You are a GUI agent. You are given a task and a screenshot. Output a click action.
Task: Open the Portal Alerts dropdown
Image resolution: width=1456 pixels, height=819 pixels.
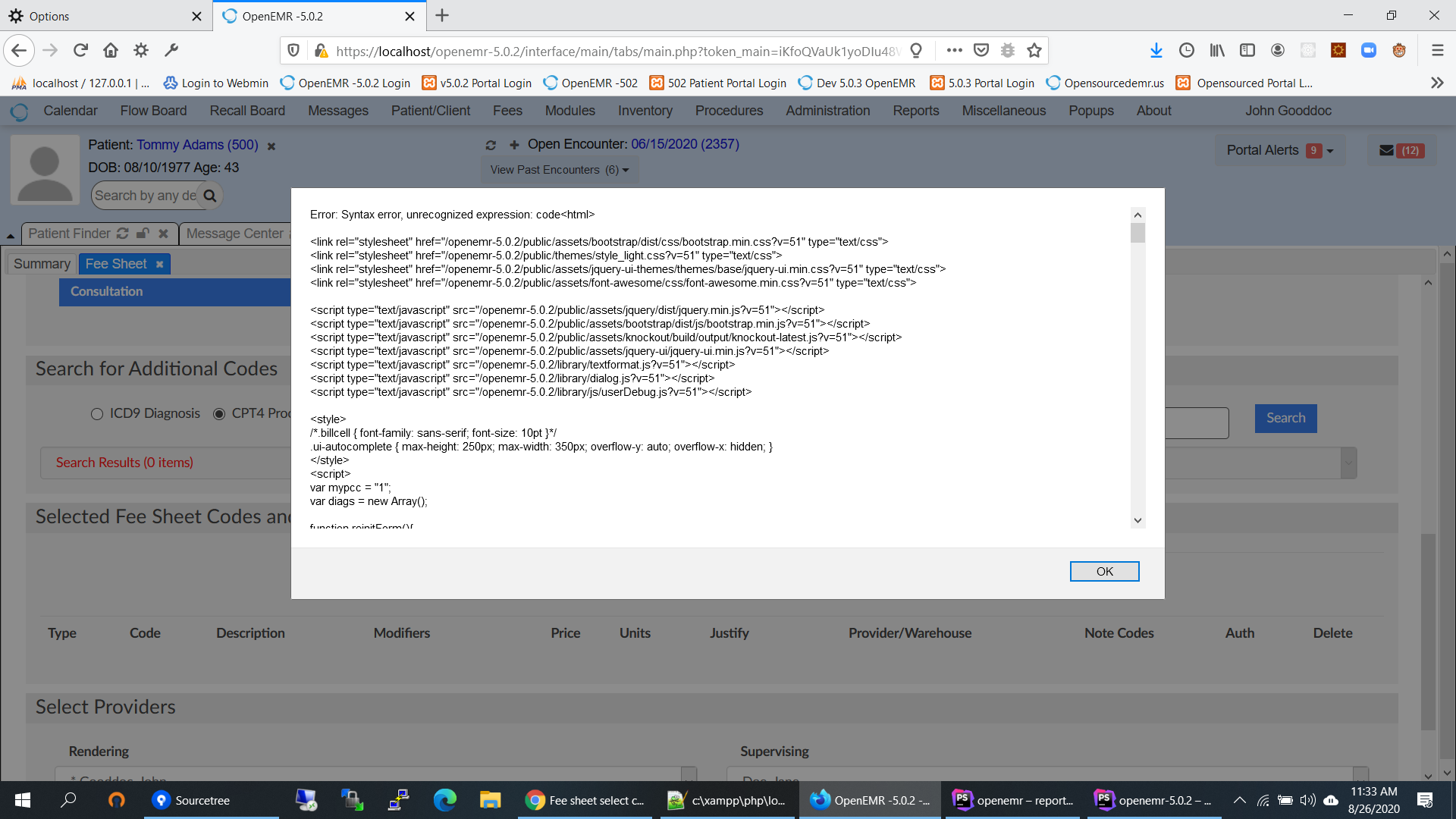pyautogui.click(x=1279, y=149)
